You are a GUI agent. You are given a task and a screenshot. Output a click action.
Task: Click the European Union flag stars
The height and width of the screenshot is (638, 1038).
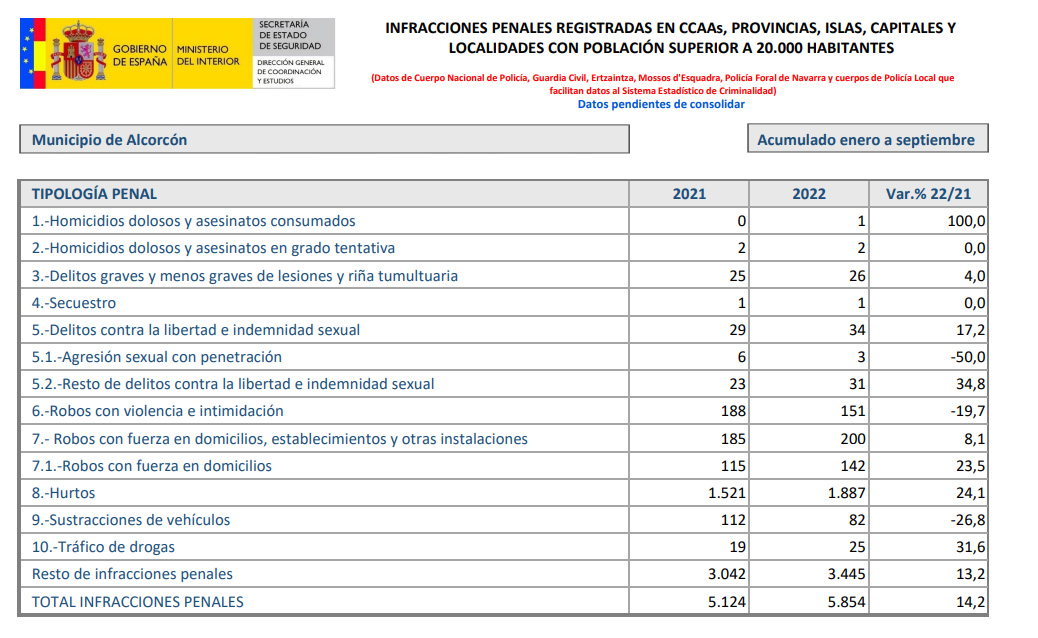tap(28, 54)
